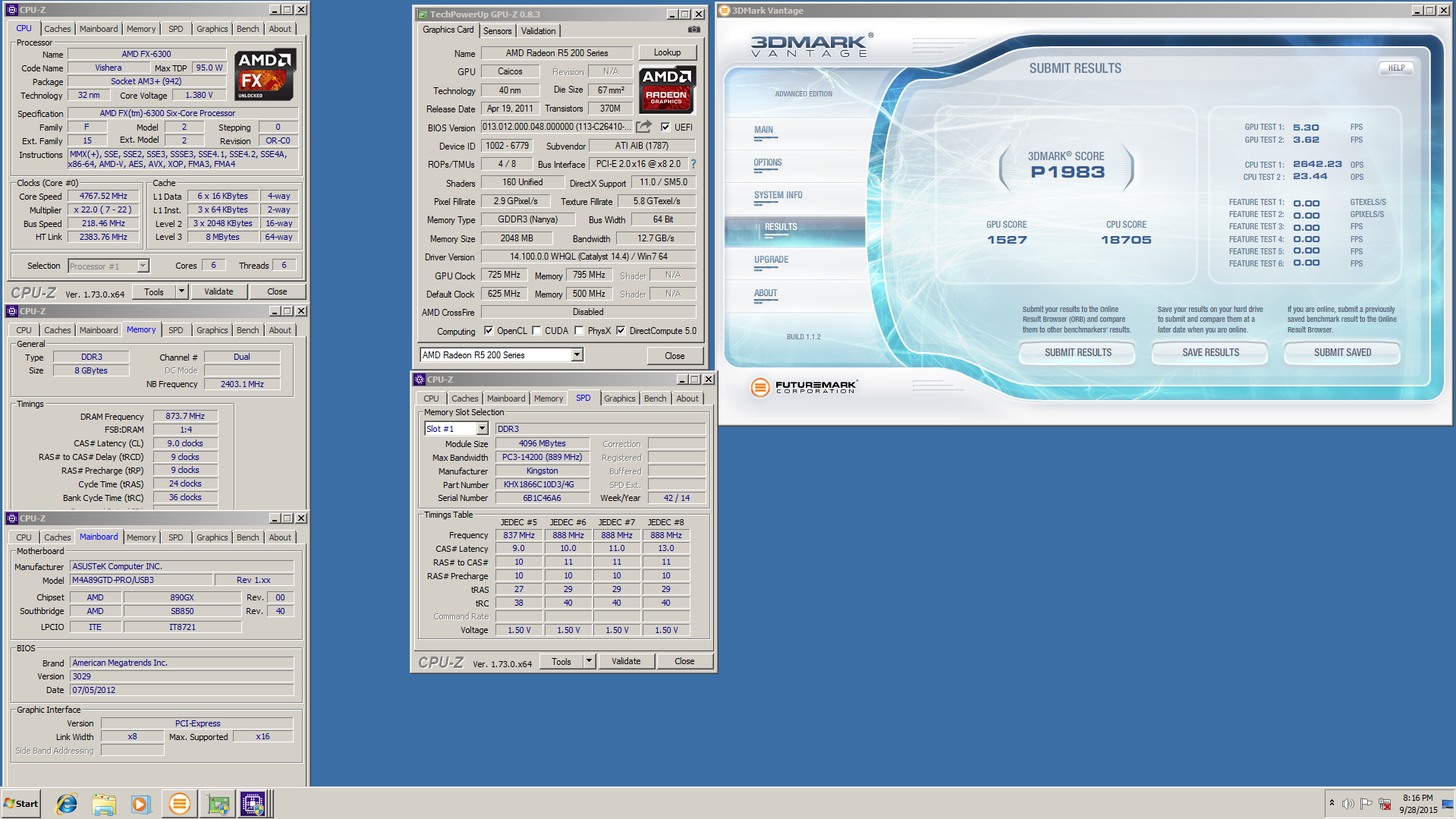This screenshot has width=1456, height=819.
Task: Click the Lookup button in GPU-Z
Action: coord(667,52)
